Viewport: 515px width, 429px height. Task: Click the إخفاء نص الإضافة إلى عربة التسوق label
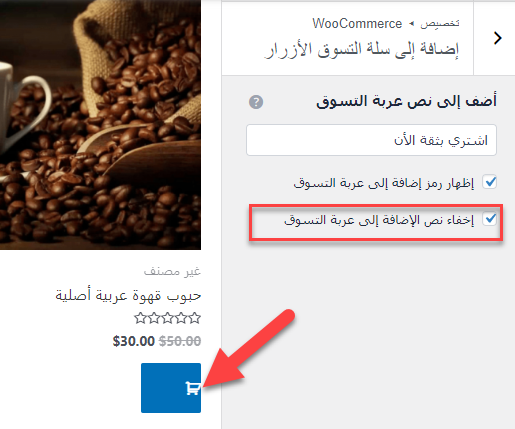click(x=379, y=220)
